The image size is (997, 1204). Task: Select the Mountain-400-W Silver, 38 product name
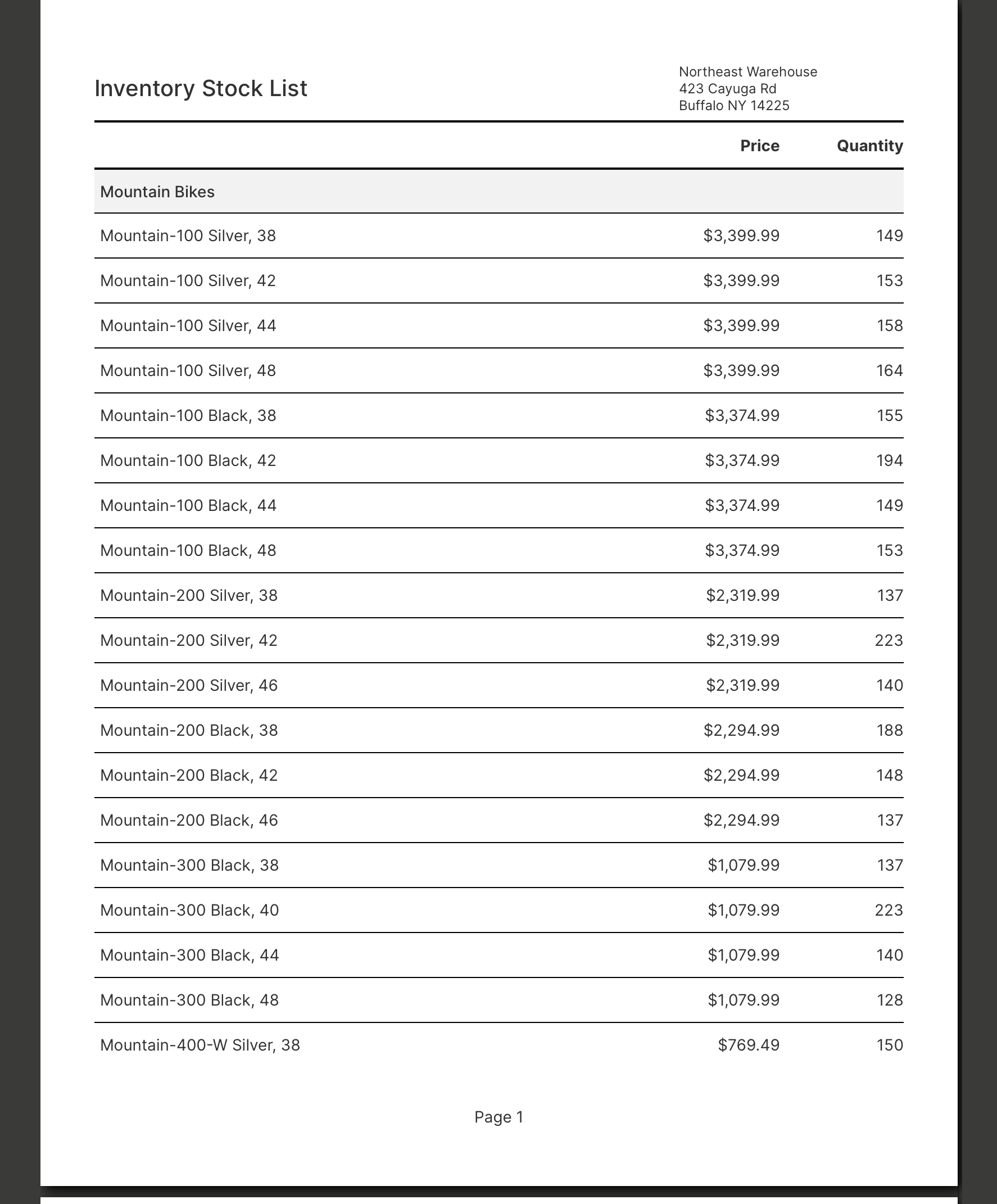tap(200, 1044)
